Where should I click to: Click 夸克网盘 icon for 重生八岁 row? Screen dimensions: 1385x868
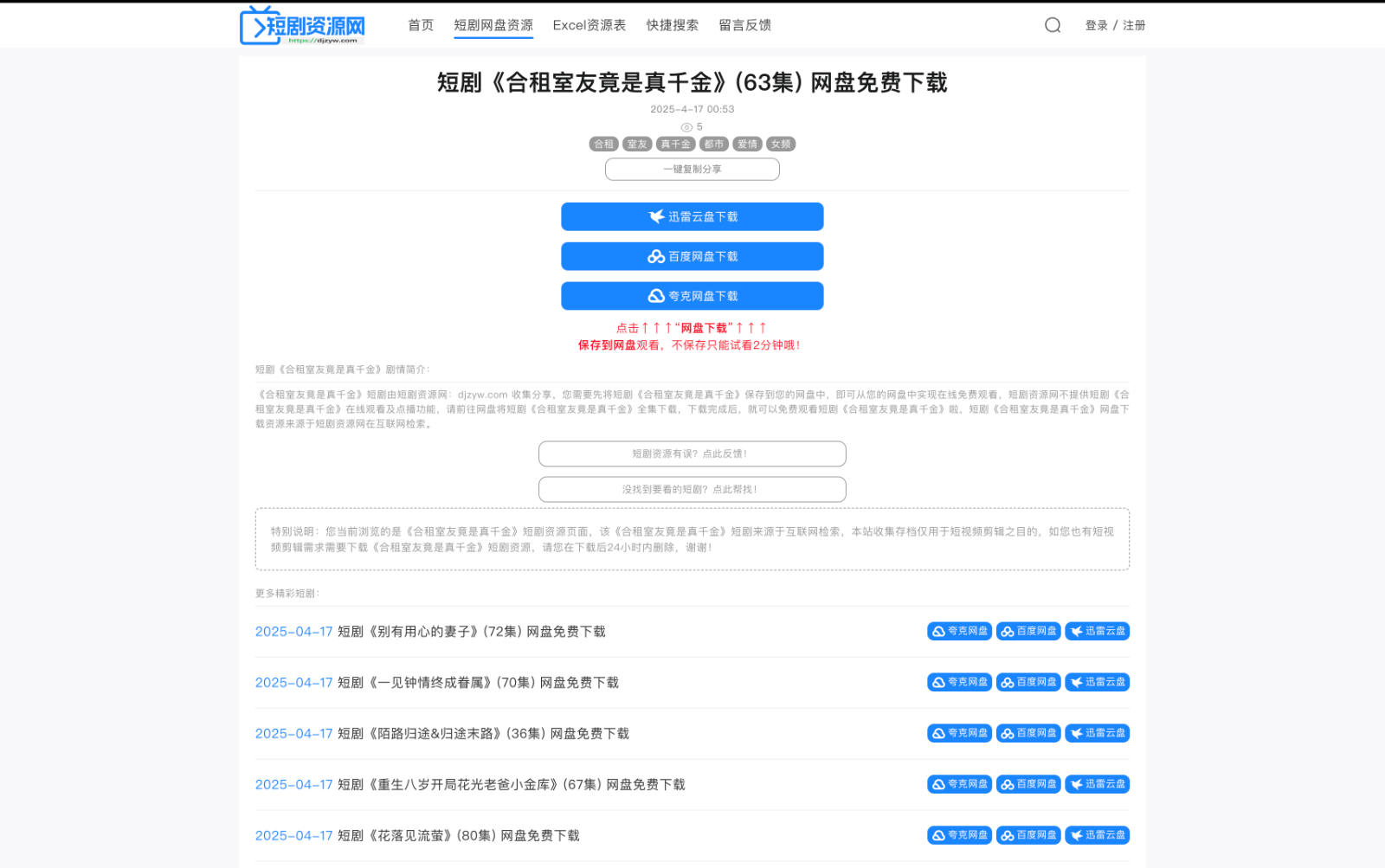point(959,784)
